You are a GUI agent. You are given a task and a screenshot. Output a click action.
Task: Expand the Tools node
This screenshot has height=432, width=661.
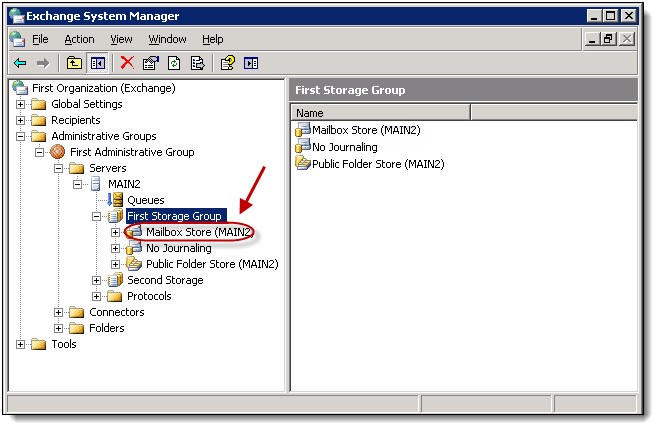20,344
